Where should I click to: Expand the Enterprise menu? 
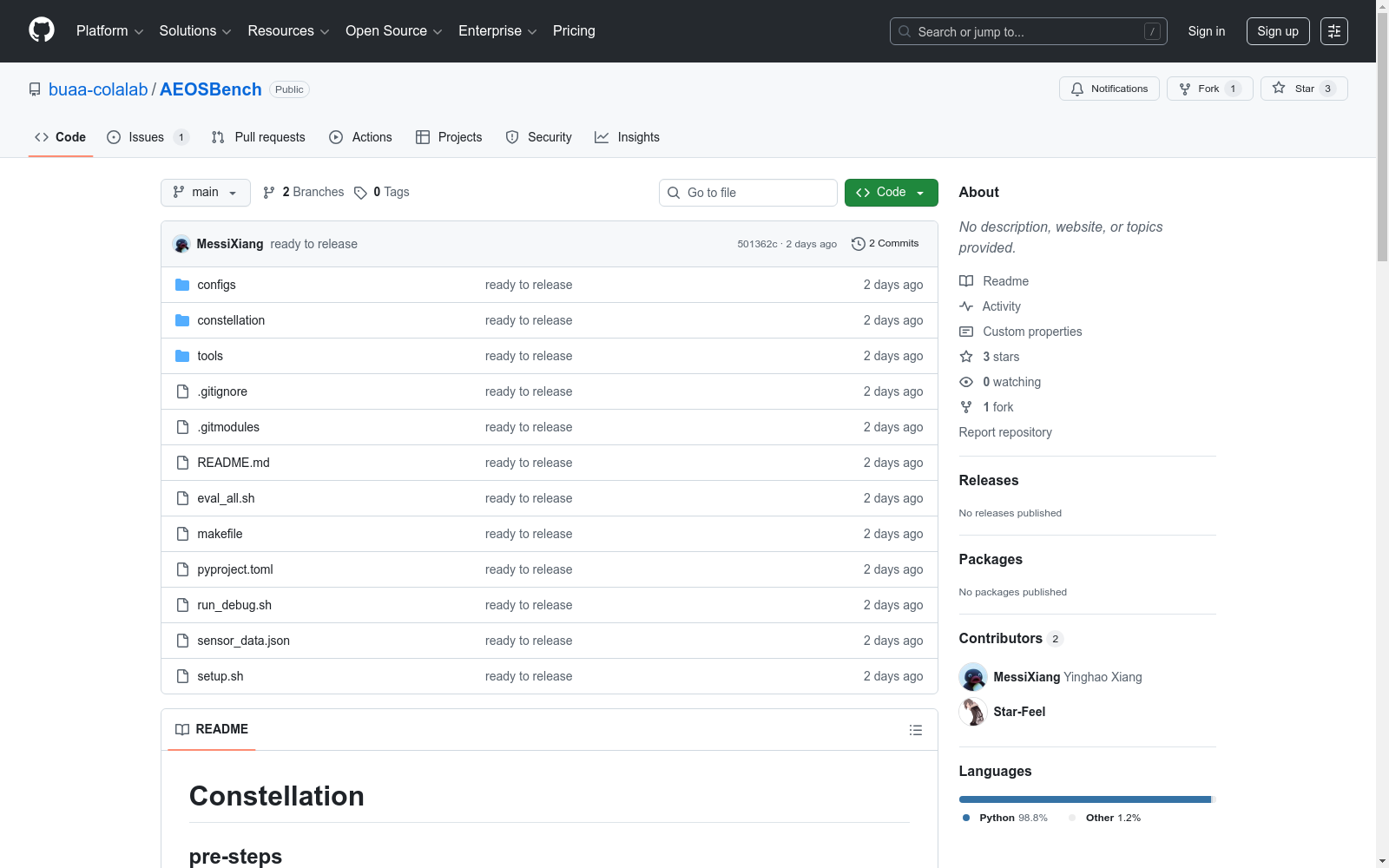pyautogui.click(x=497, y=31)
